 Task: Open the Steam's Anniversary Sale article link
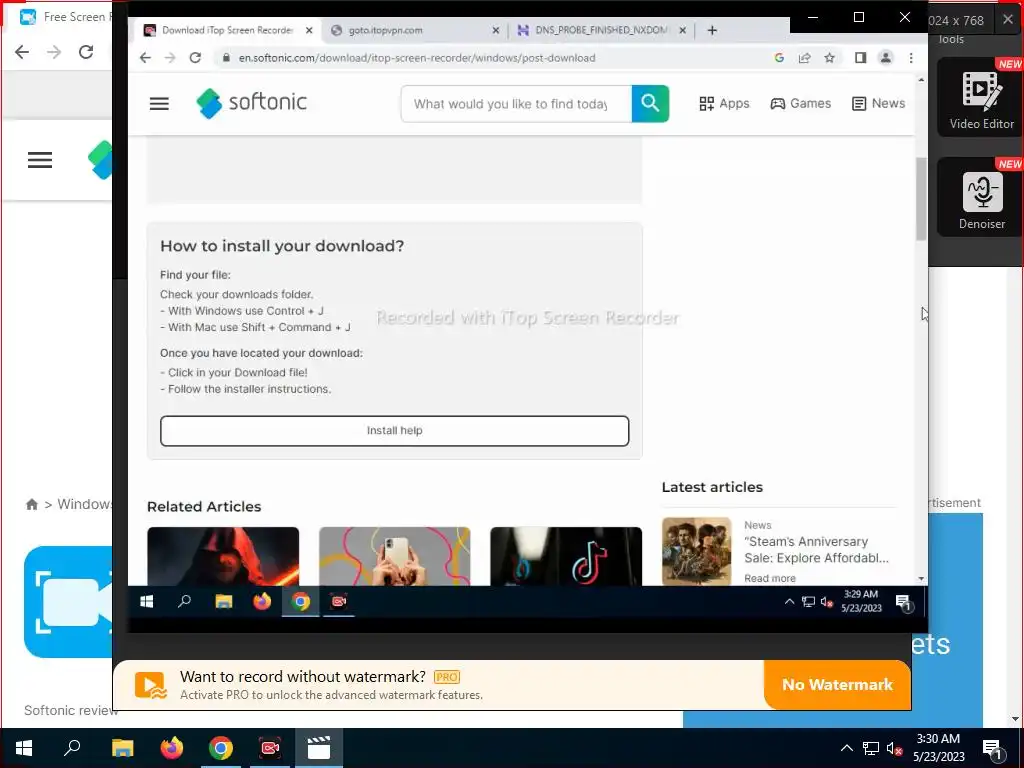click(816, 550)
